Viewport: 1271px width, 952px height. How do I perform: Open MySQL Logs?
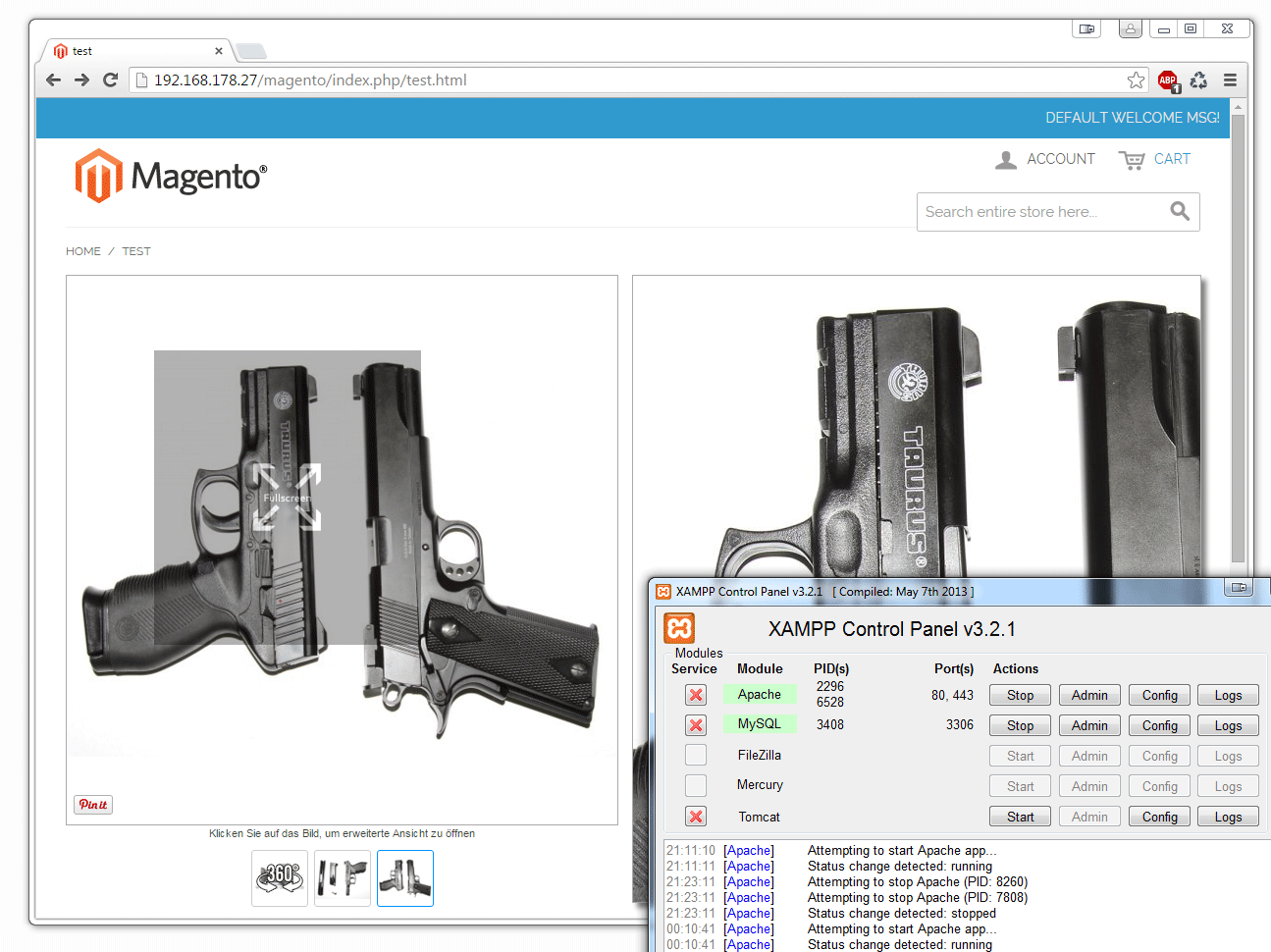(x=1228, y=725)
